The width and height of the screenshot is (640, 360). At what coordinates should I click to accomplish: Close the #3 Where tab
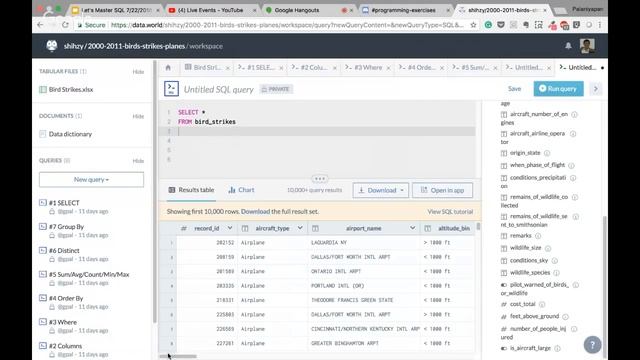pos(389,68)
